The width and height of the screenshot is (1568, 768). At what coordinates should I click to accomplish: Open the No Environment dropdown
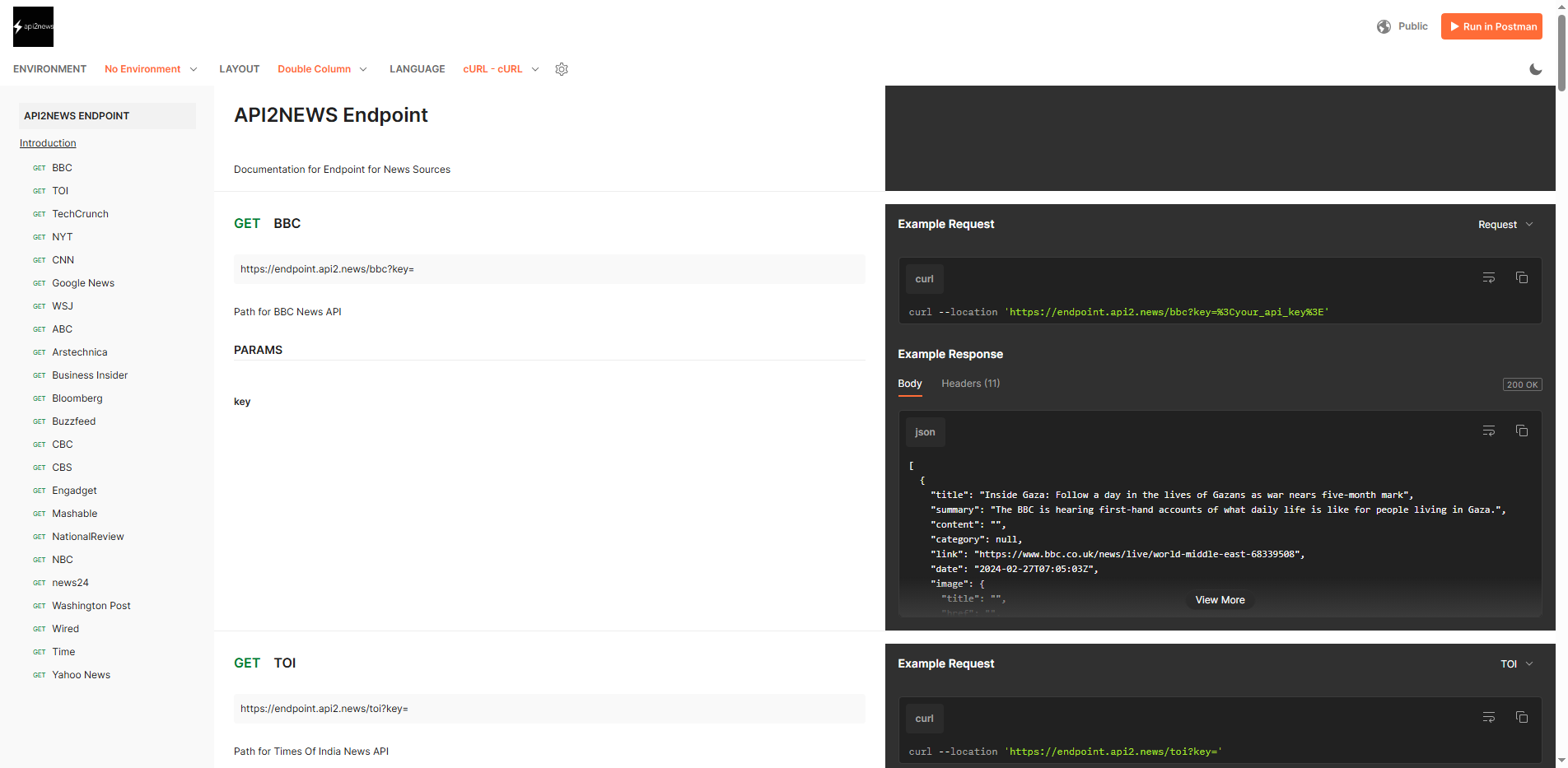152,69
